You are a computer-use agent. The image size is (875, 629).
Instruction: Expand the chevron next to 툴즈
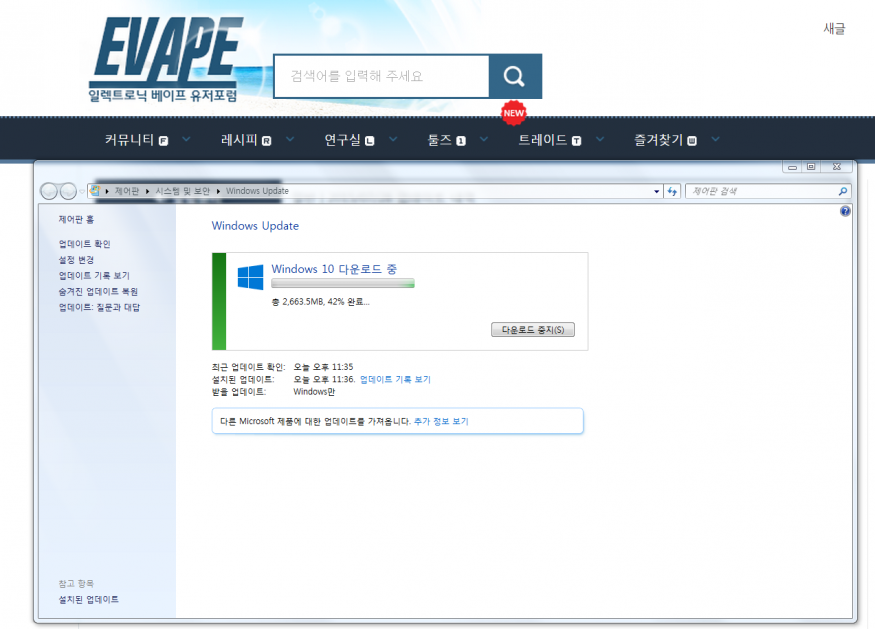484,139
